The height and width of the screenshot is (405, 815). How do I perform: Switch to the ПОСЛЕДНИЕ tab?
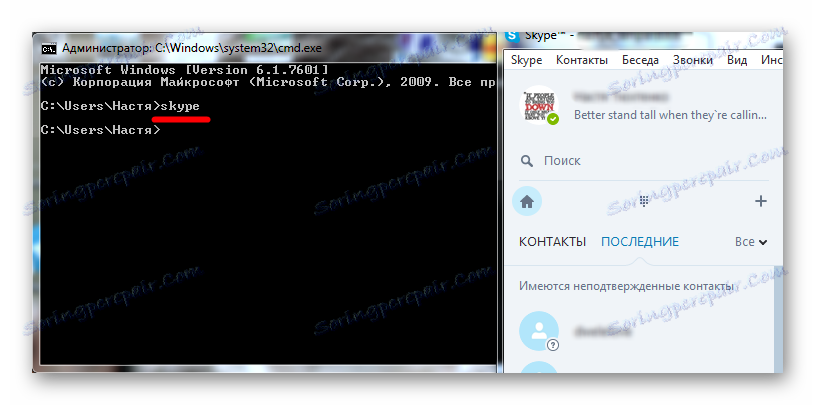pyautogui.click(x=640, y=242)
